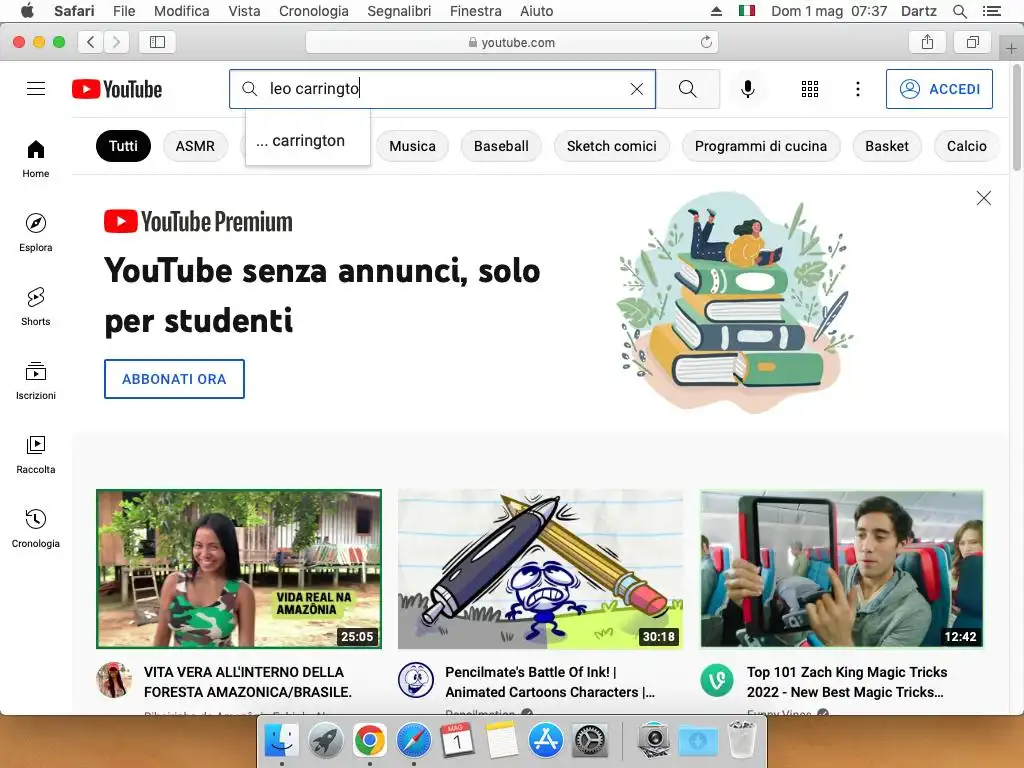Click the ABBONATI ORA button
This screenshot has width=1024, height=768.
point(174,379)
